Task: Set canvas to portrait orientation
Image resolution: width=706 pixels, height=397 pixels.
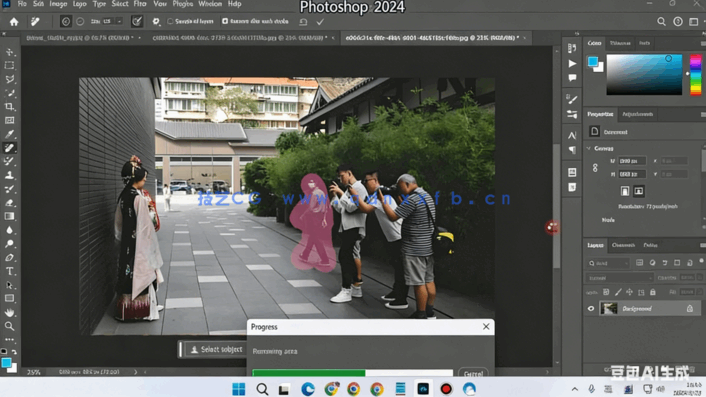Action: point(625,191)
